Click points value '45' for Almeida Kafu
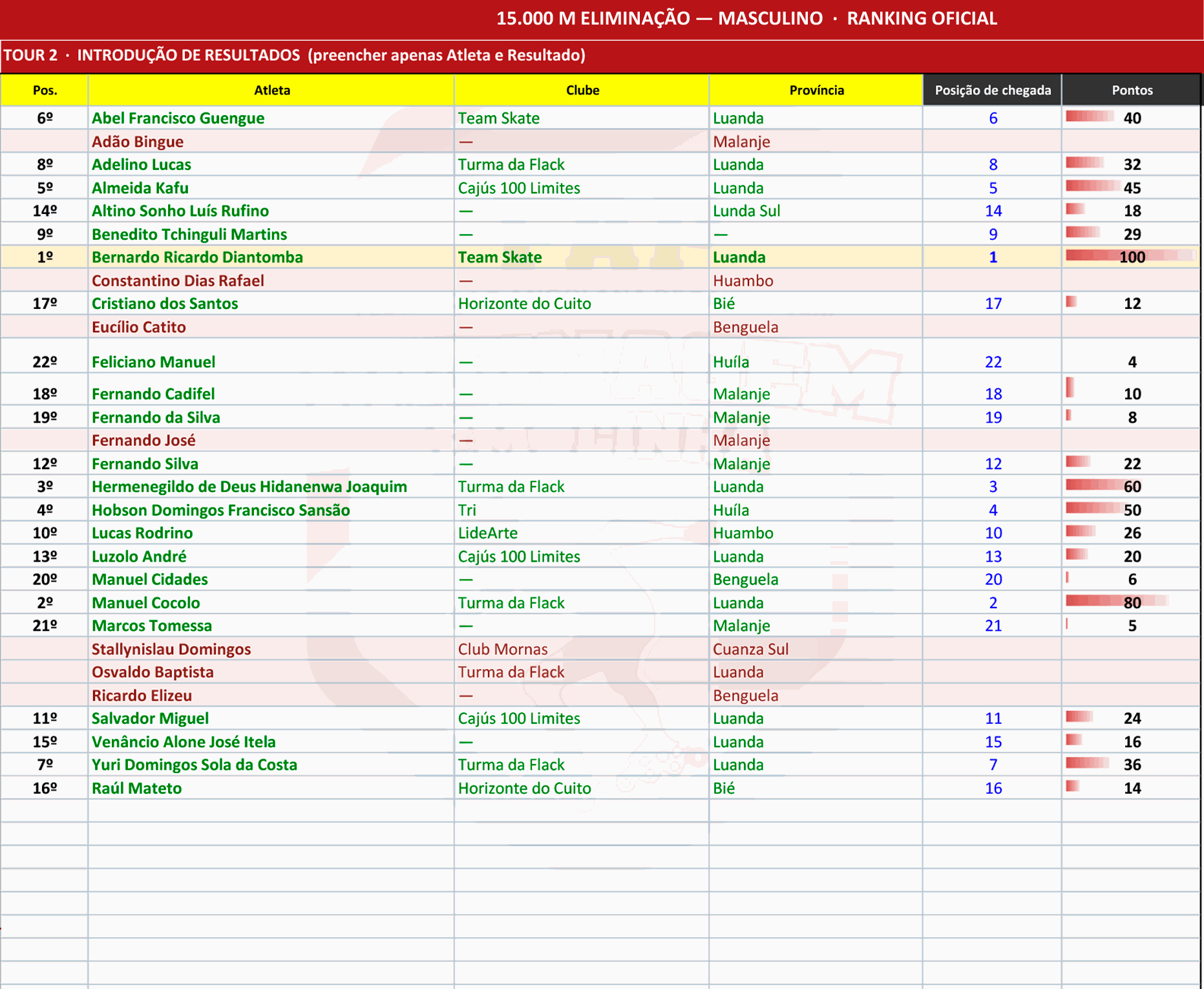The width and height of the screenshot is (1204, 989). tap(1131, 187)
